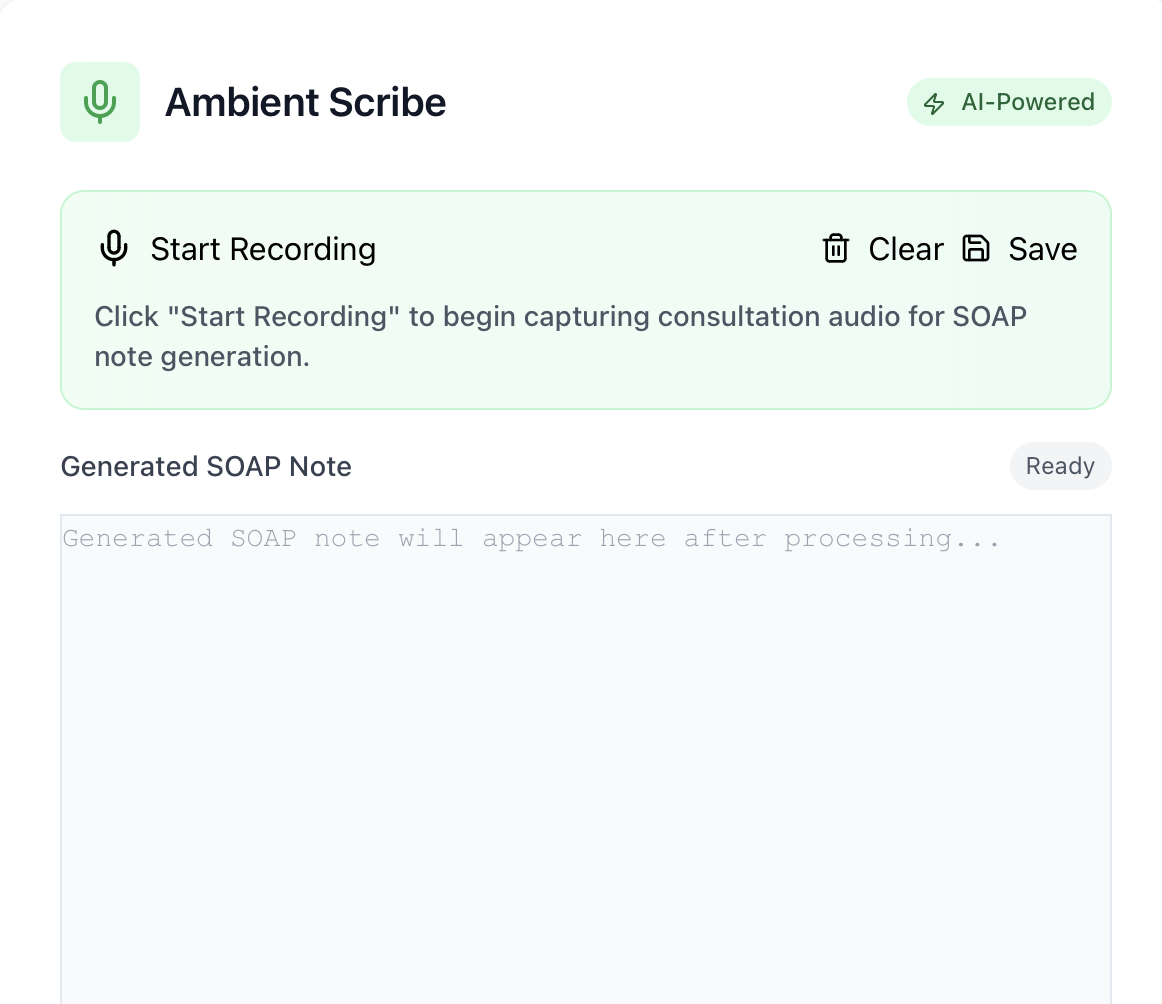The height and width of the screenshot is (1004, 1162).
Task: Click the floppy disk save icon
Action: [976, 248]
